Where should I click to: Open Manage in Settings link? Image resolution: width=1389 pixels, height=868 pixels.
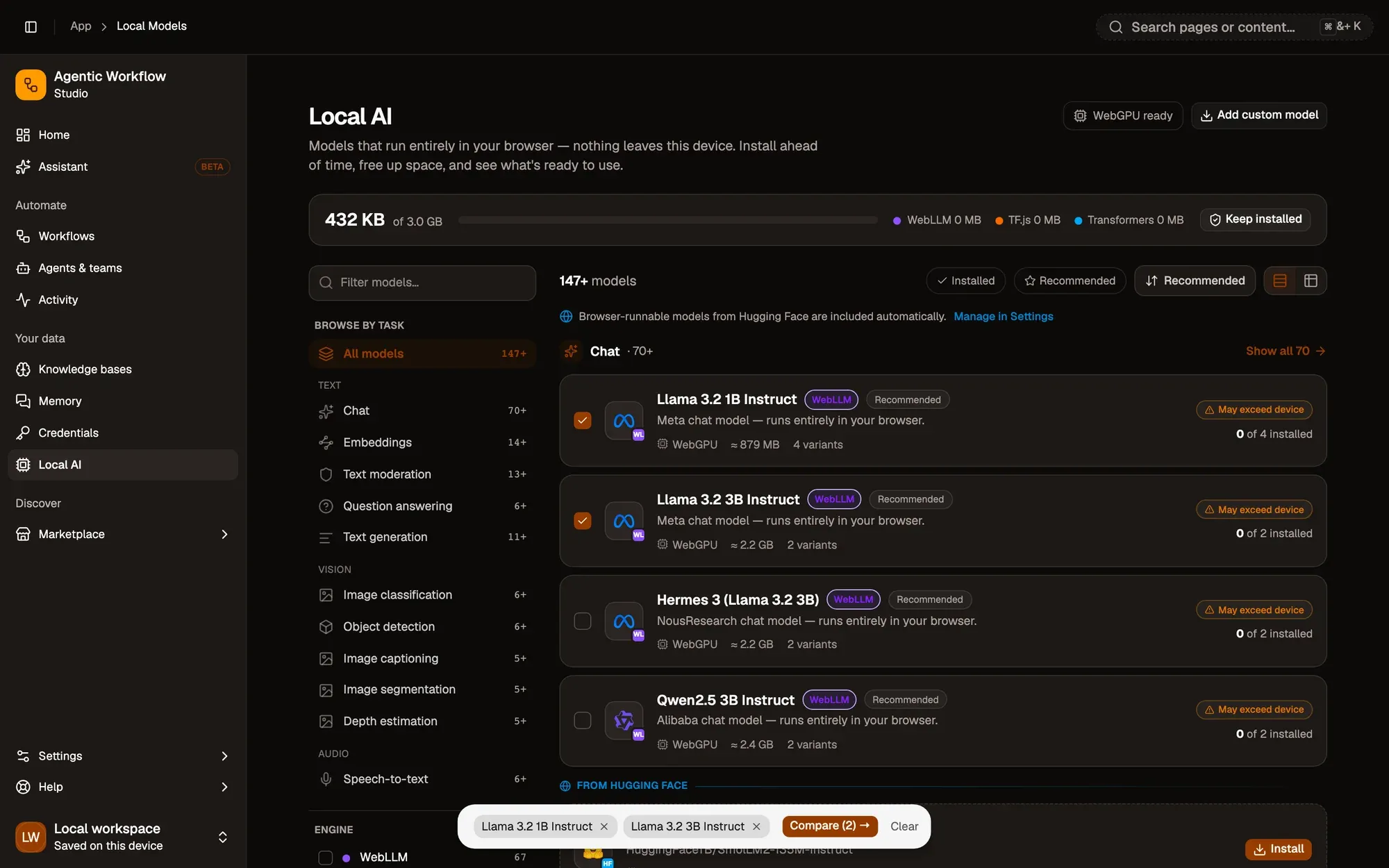point(1003,317)
